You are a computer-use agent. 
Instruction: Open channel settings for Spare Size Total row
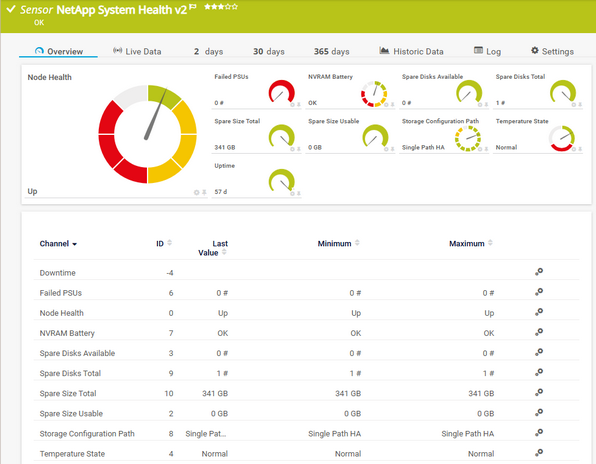click(539, 393)
